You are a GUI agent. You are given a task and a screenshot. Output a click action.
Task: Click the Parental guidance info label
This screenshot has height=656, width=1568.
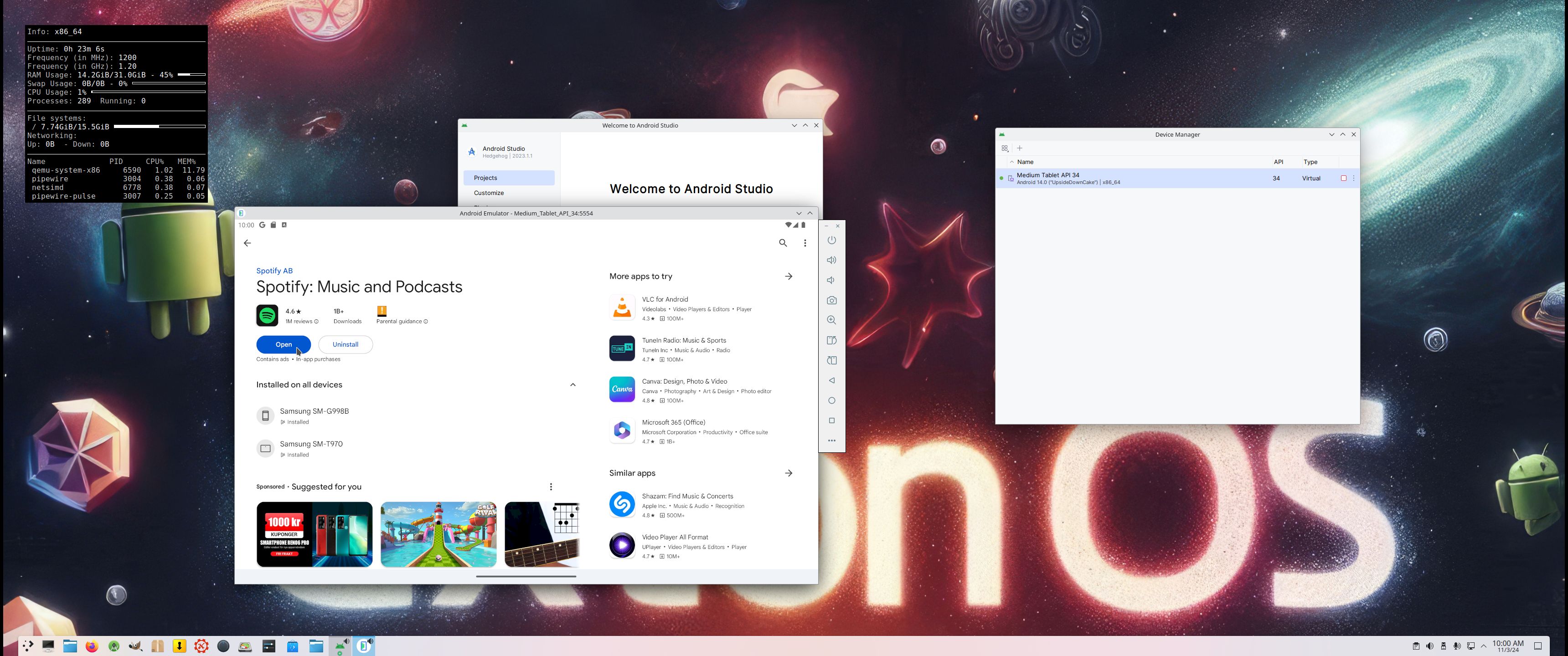402,321
